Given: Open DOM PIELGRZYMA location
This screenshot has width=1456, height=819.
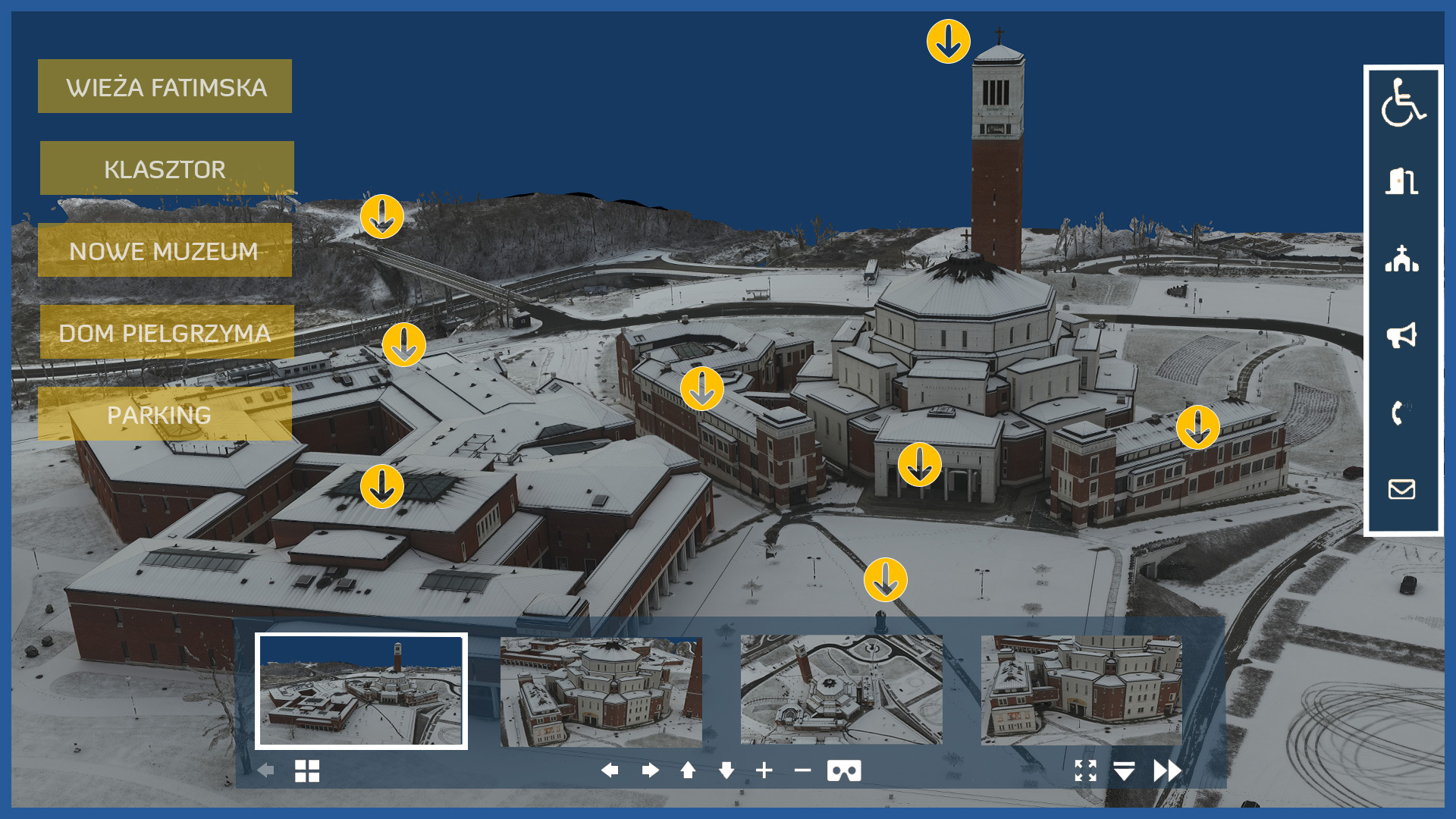Looking at the screenshot, I should [x=167, y=332].
